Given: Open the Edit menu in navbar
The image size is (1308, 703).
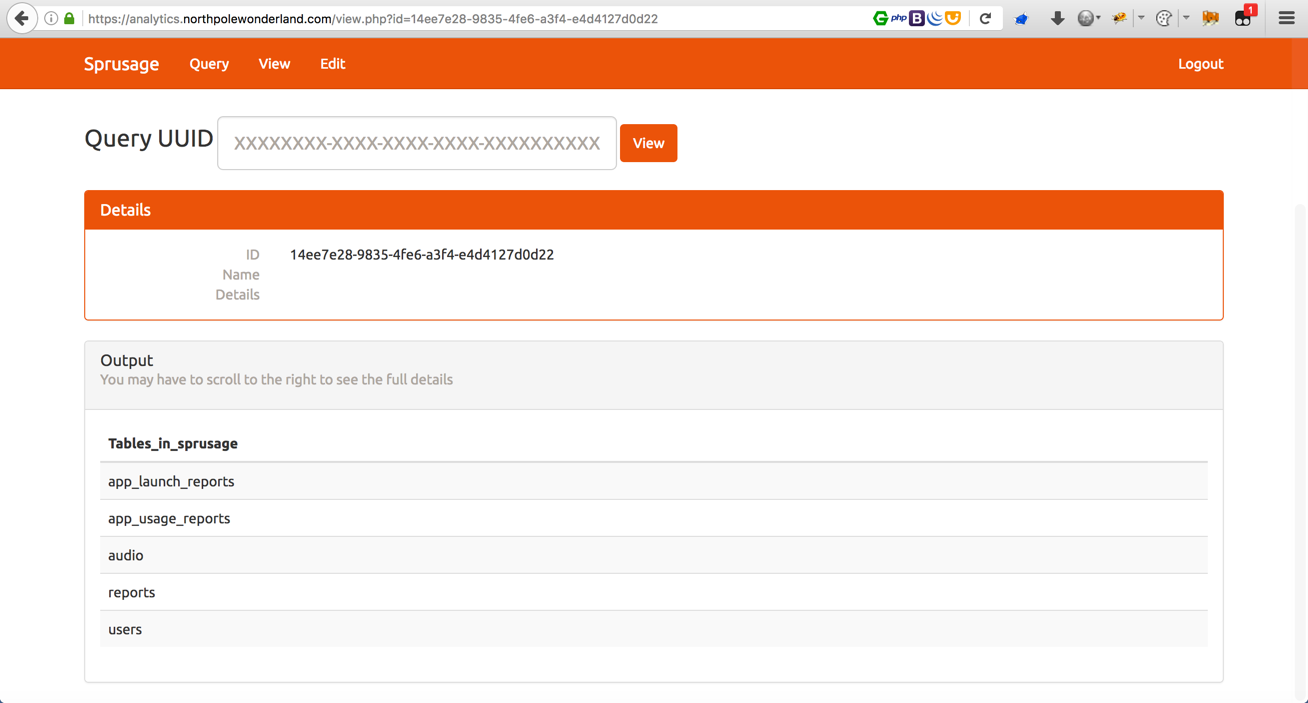Looking at the screenshot, I should tap(332, 64).
